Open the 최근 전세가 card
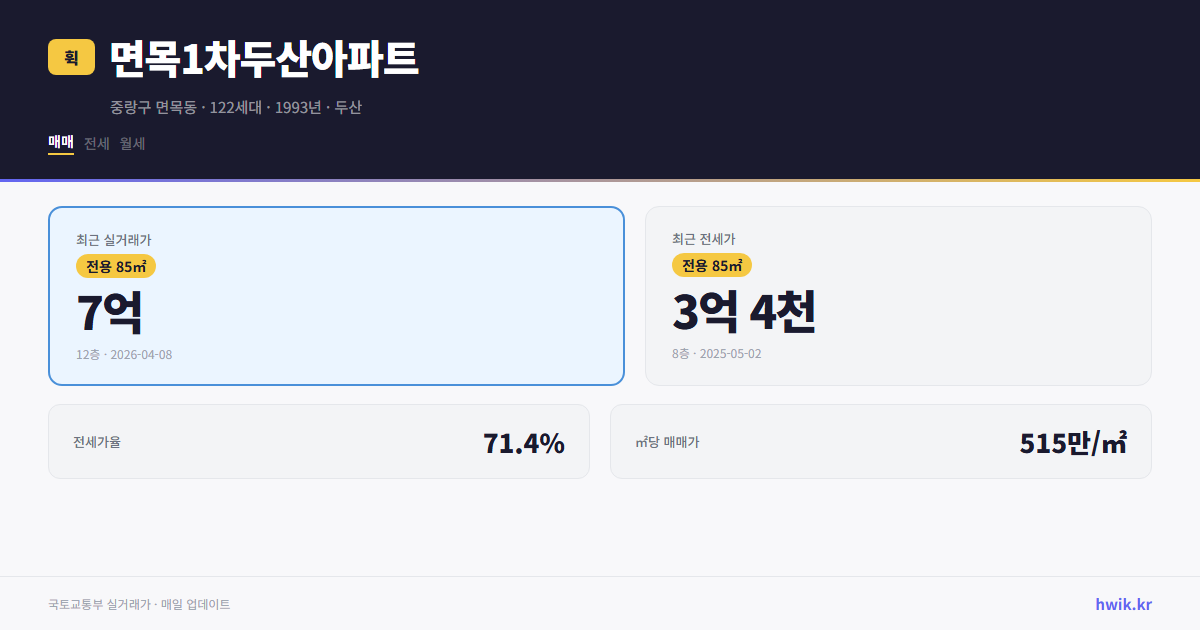 (898, 295)
